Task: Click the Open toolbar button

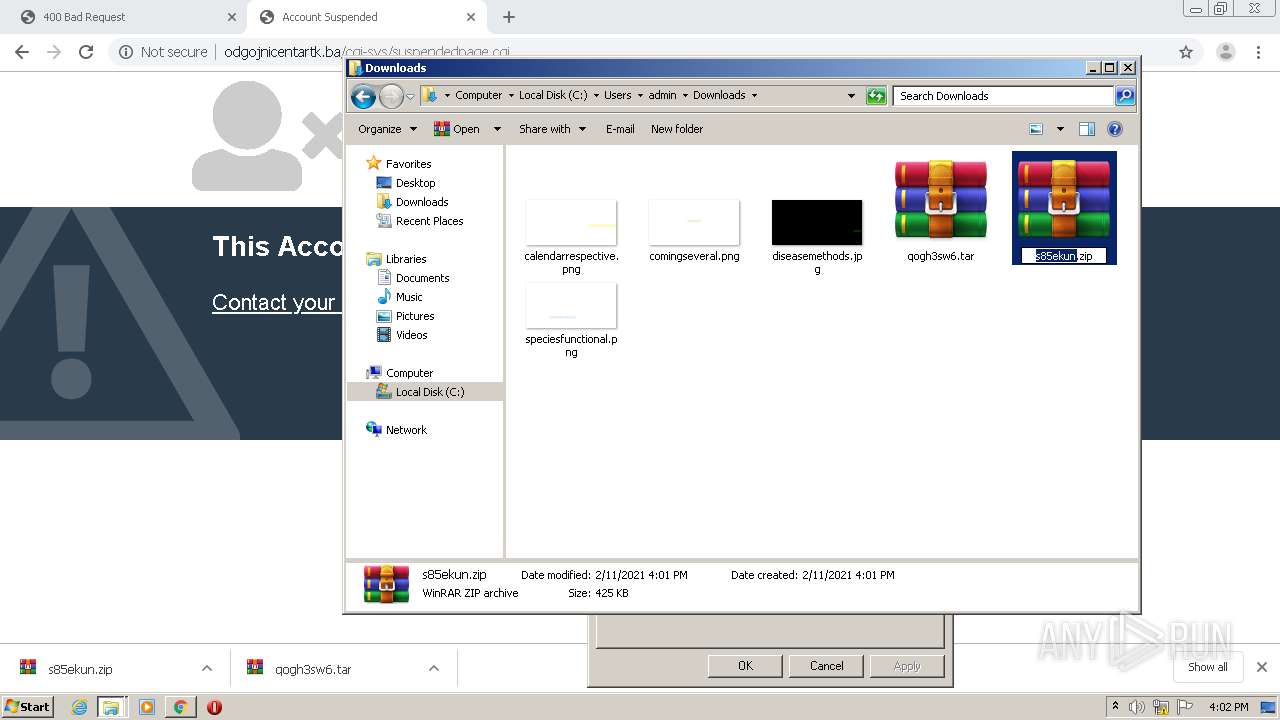Action: point(458,129)
